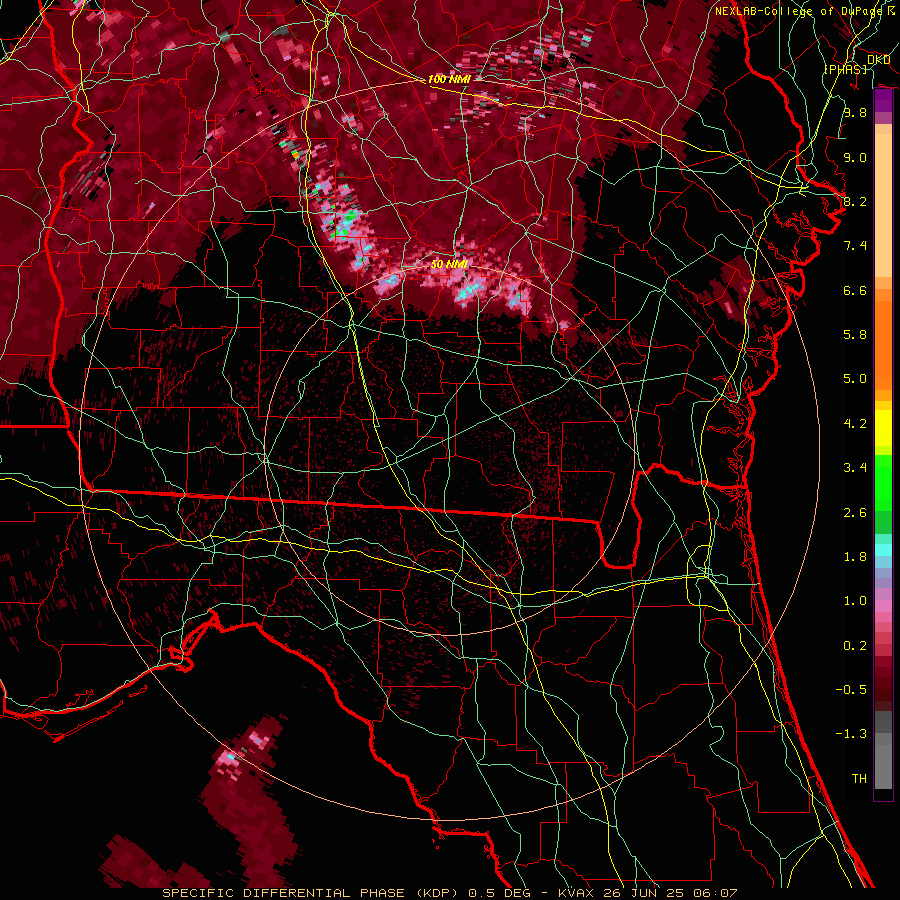
Task: Select the 3.4 legend value
Action: pos(855,468)
